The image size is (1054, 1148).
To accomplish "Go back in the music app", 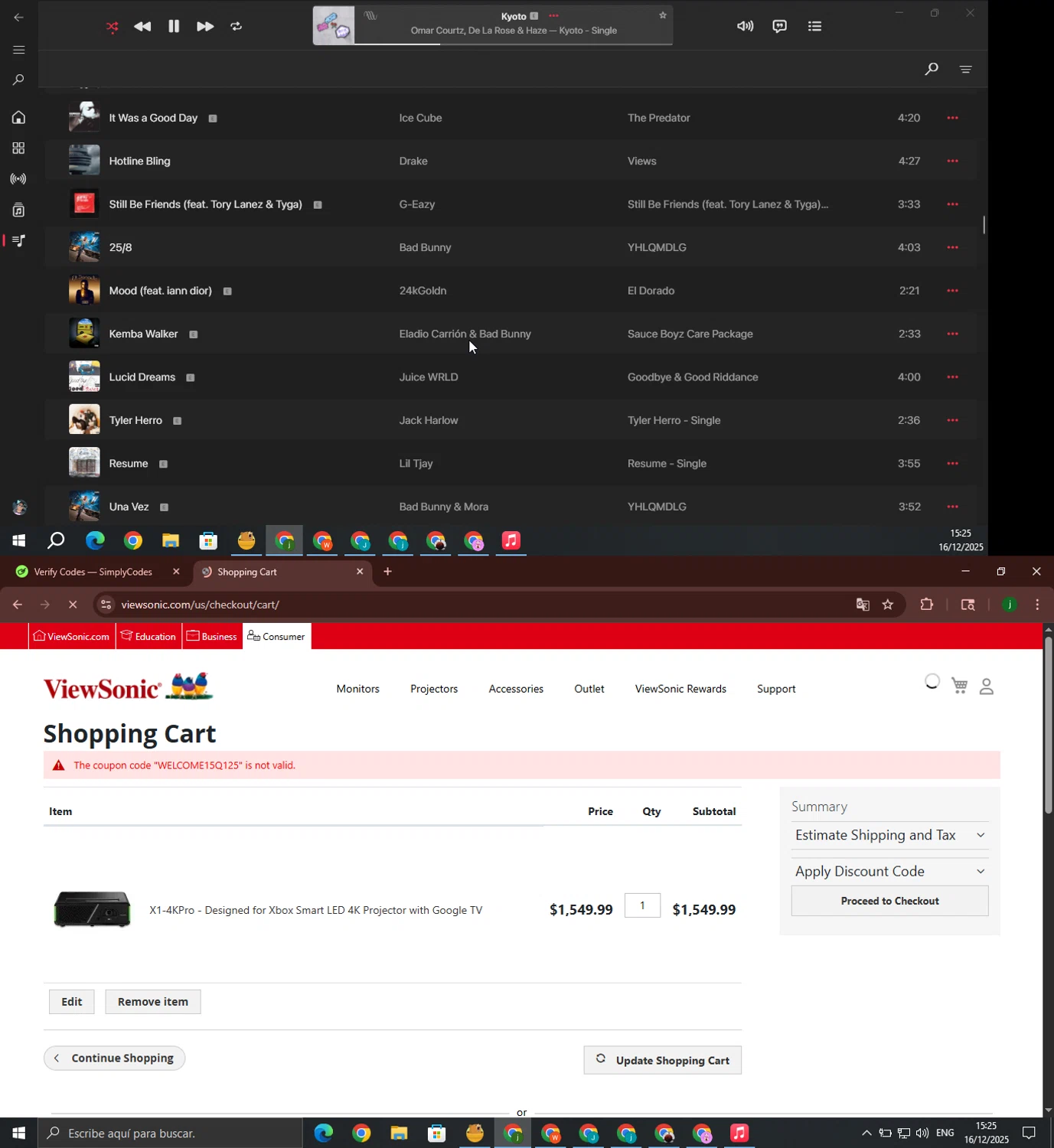I will pyautogui.click(x=18, y=17).
